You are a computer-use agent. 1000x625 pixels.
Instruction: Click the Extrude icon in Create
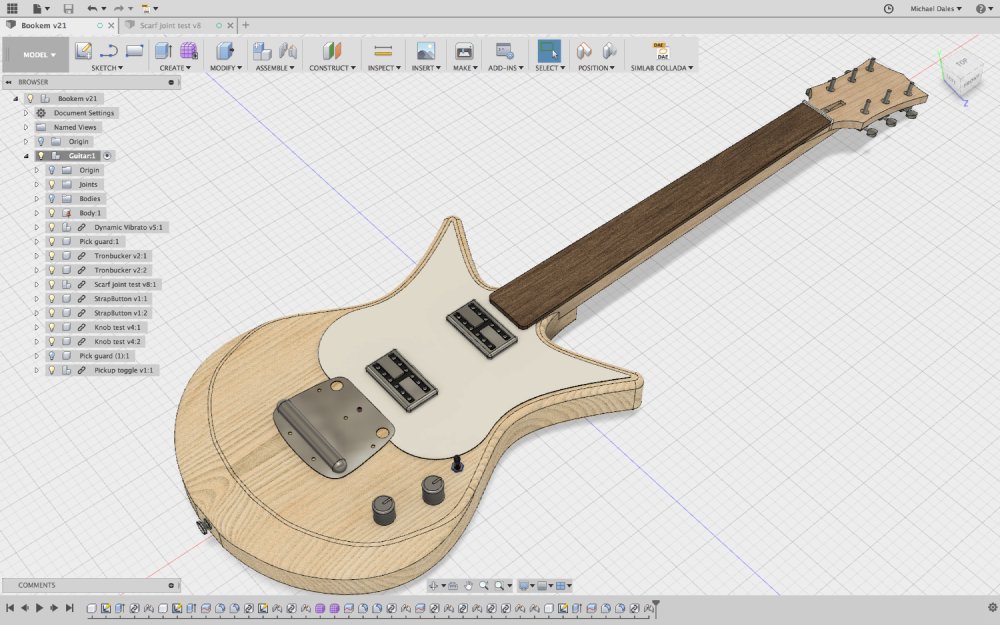(x=163, y=50)
